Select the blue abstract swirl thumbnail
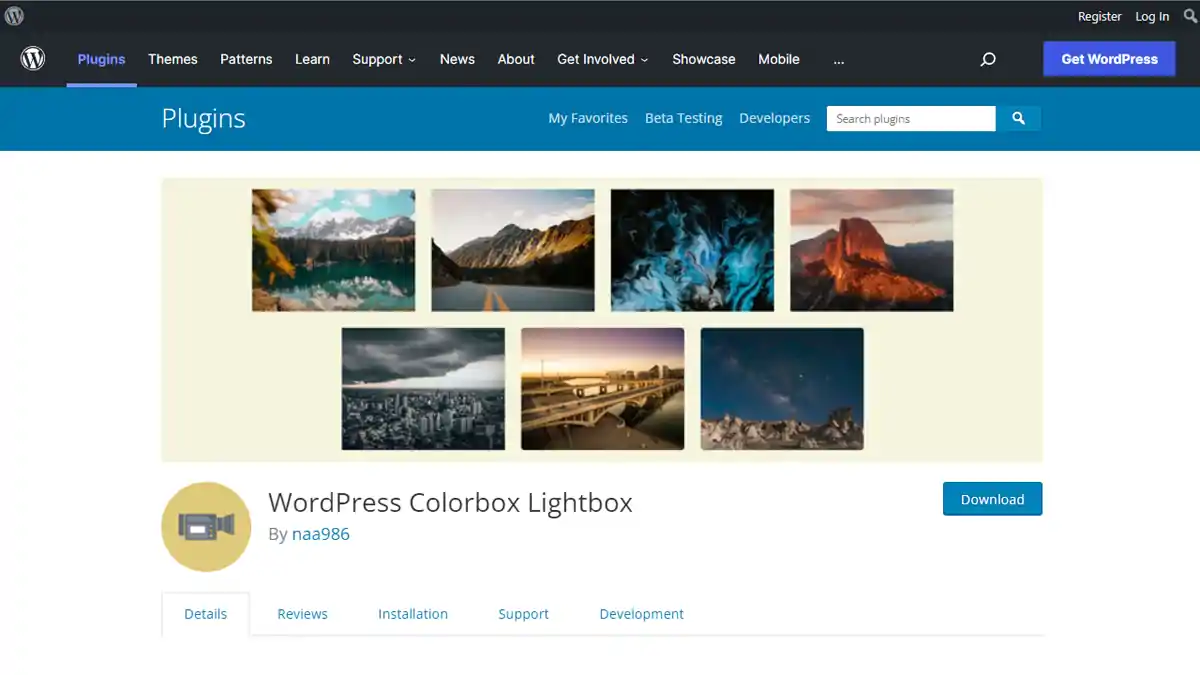This screenshot has height=675, width=1200. click(x=692, y=250)
